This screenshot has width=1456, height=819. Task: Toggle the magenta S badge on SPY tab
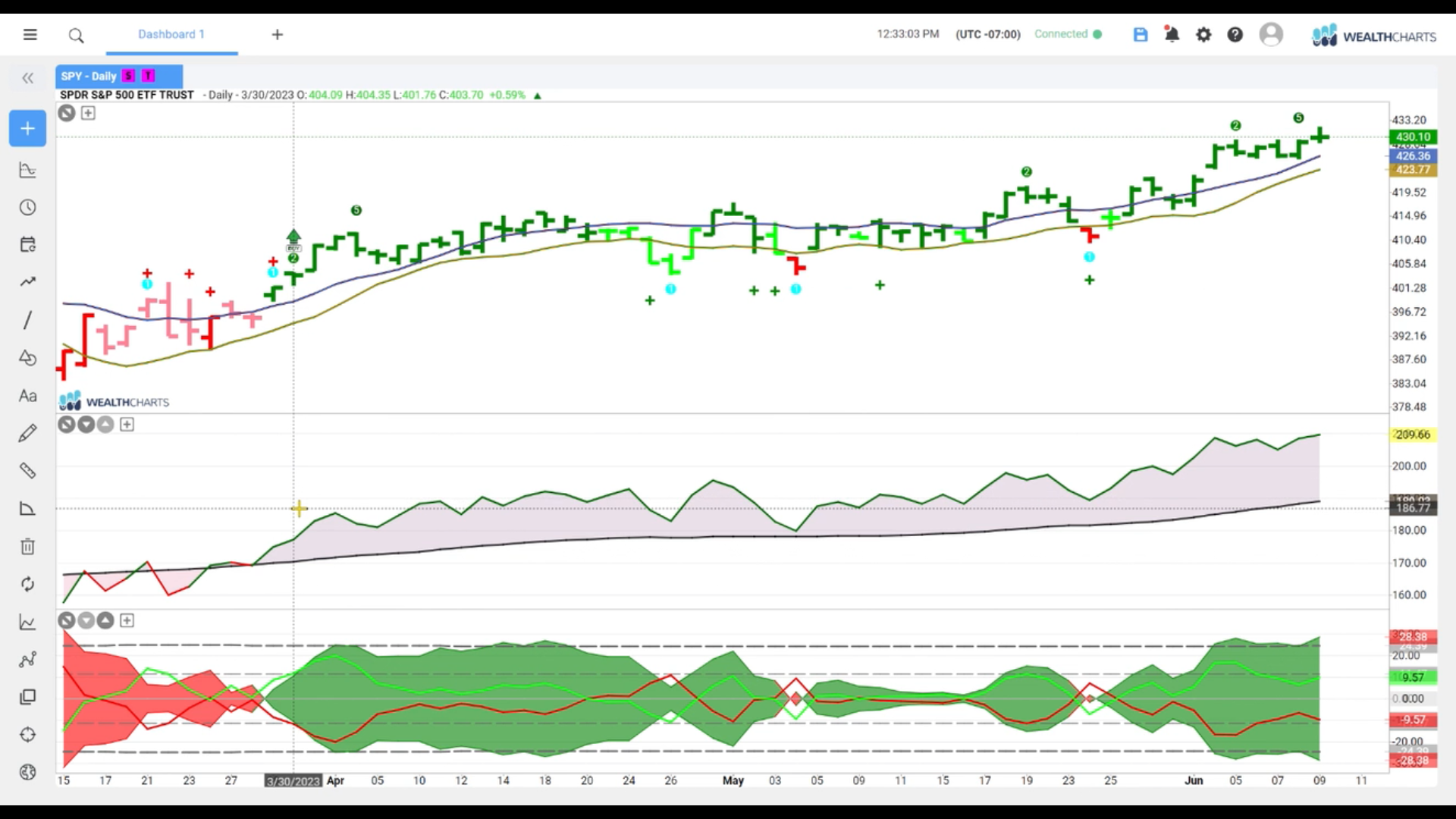click(x=129, y=76)
